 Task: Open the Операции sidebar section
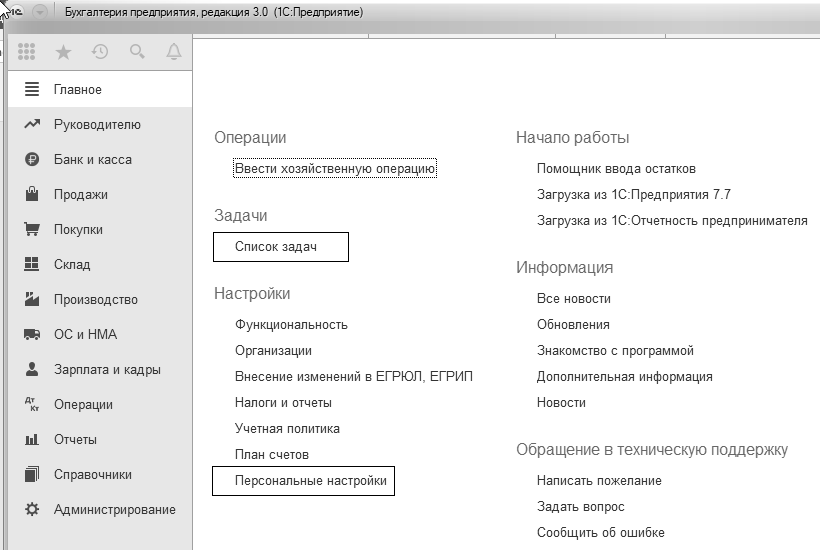100,405
